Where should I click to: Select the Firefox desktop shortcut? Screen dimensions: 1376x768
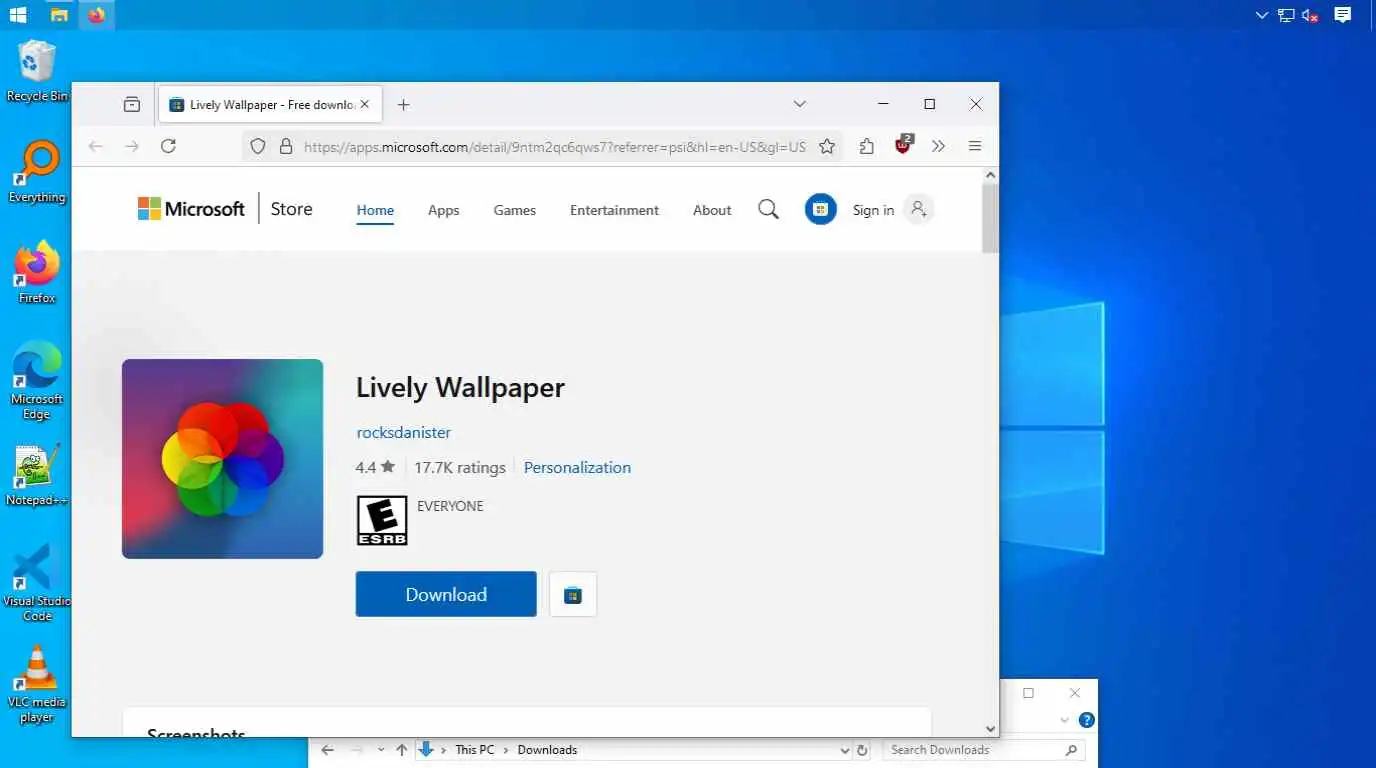tap(37, 272)
